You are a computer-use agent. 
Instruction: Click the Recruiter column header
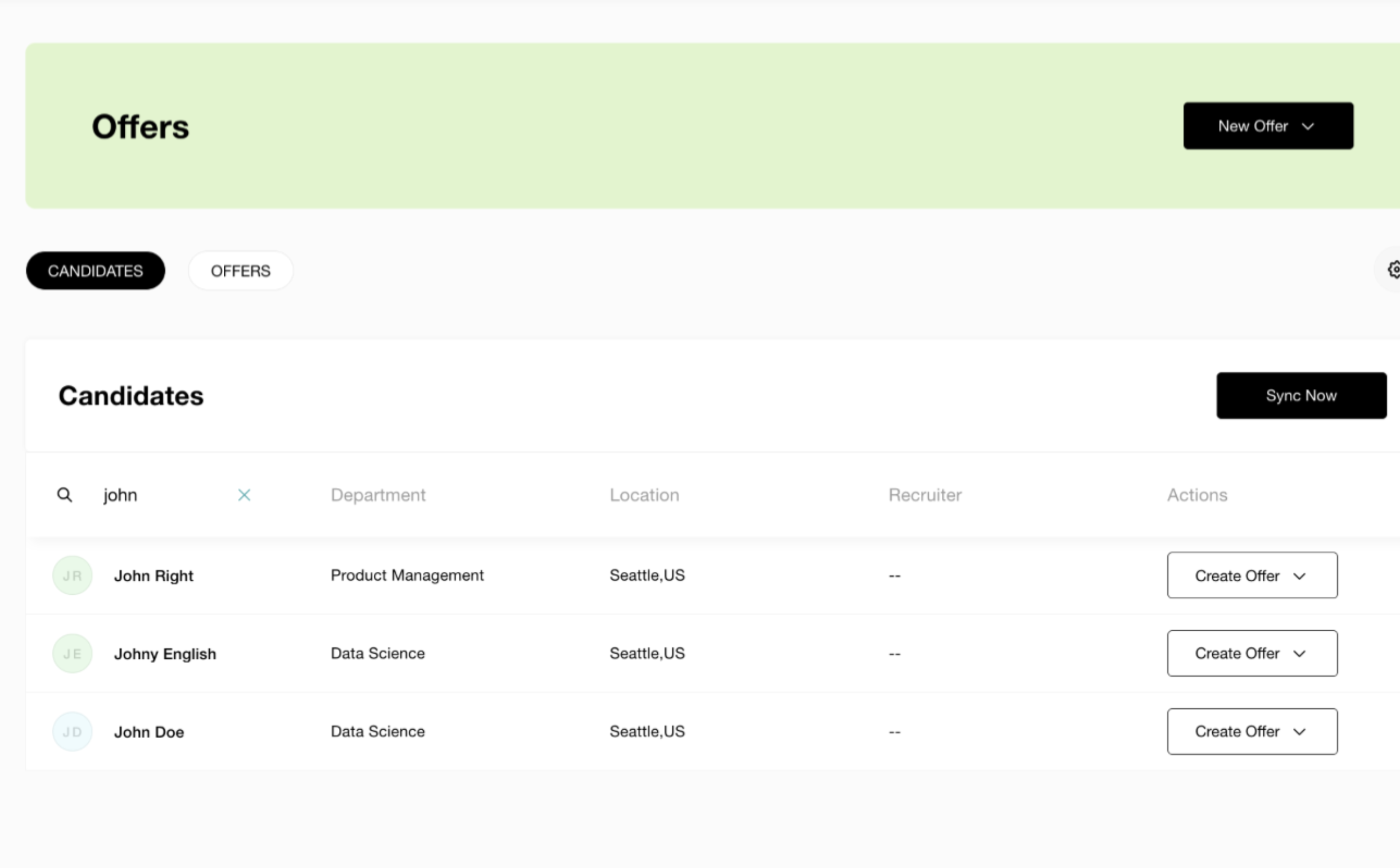point(925,495)
